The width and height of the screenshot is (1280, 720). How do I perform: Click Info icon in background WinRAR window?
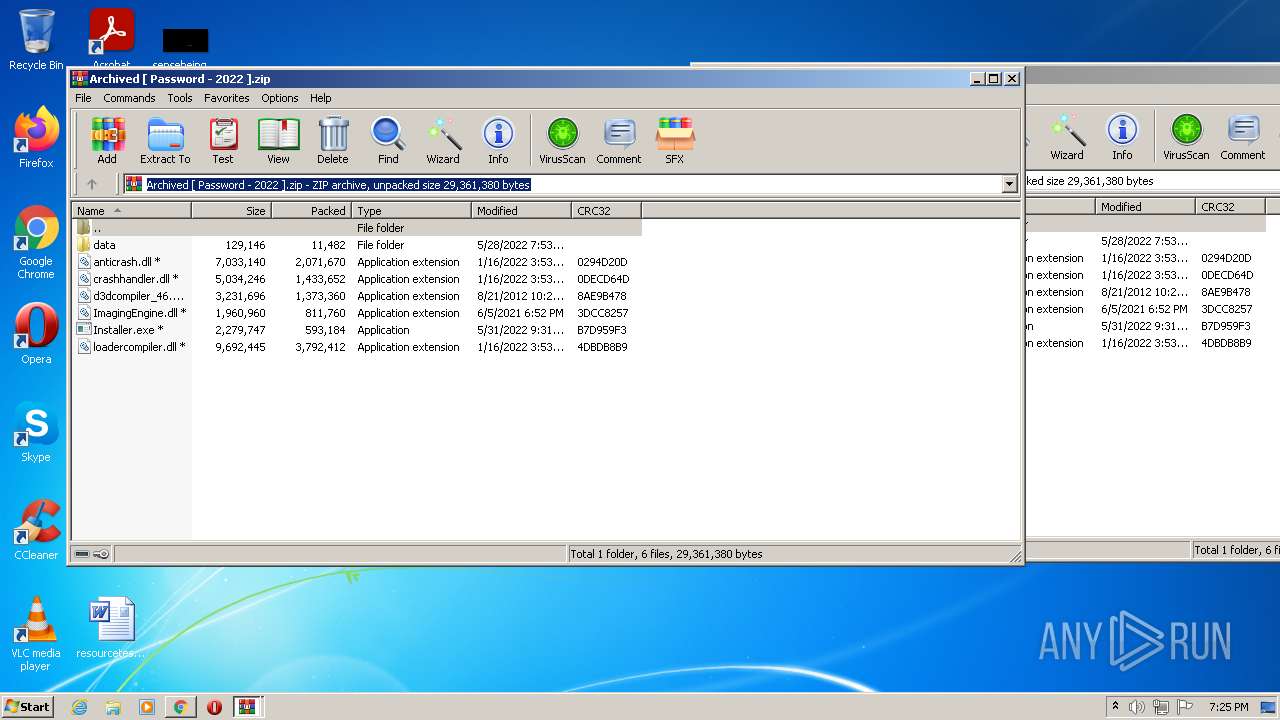(x=1122, y=137)
